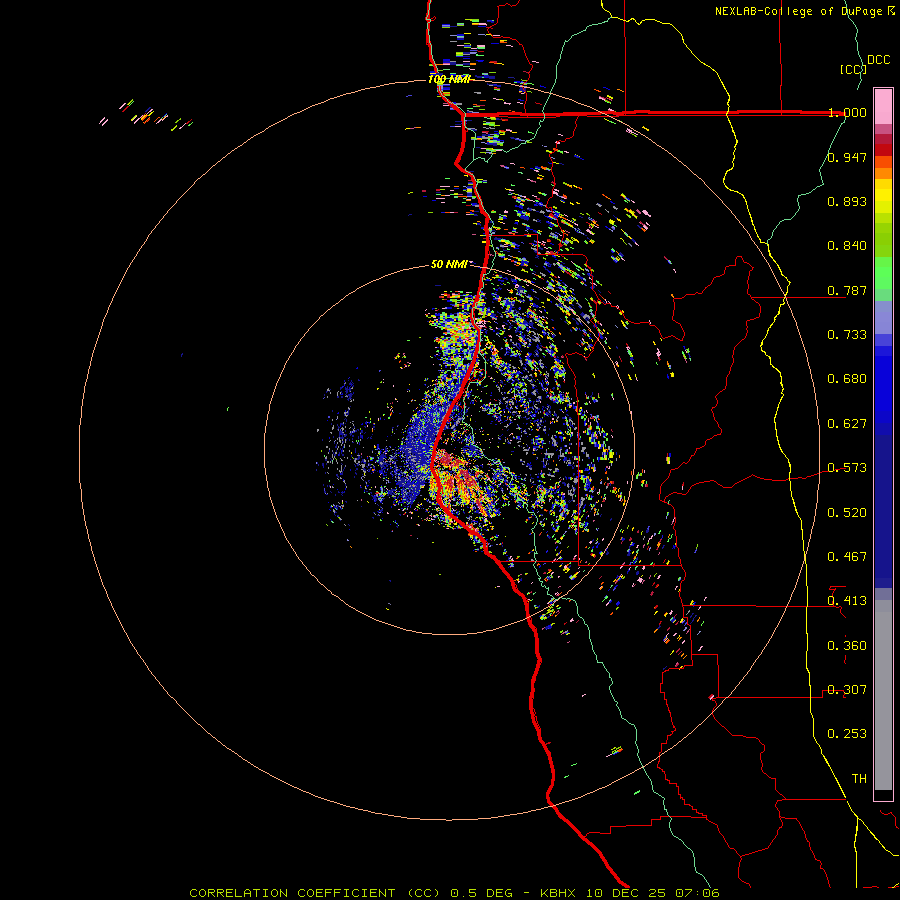Click the CORRELATION COEFFICIENT (CC) product title
The width and height of the screenshot is (900, 900).
click(316, 893)
